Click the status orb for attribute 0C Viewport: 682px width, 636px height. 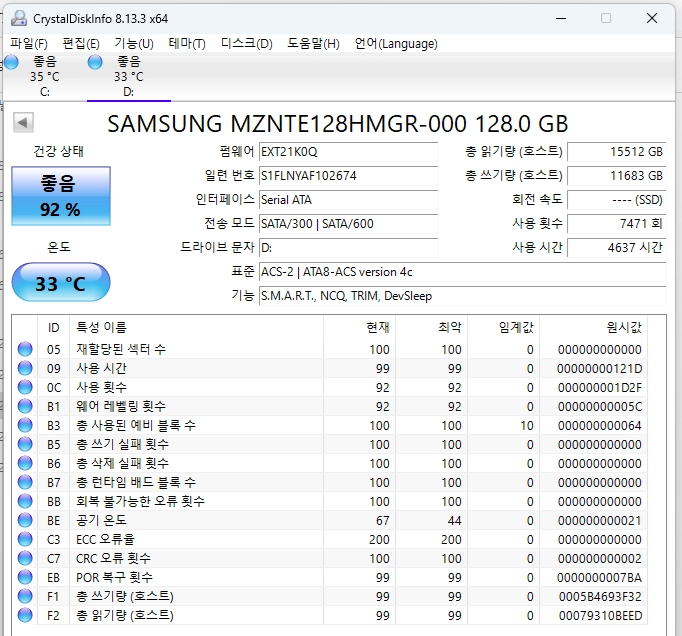click(25, 387)
